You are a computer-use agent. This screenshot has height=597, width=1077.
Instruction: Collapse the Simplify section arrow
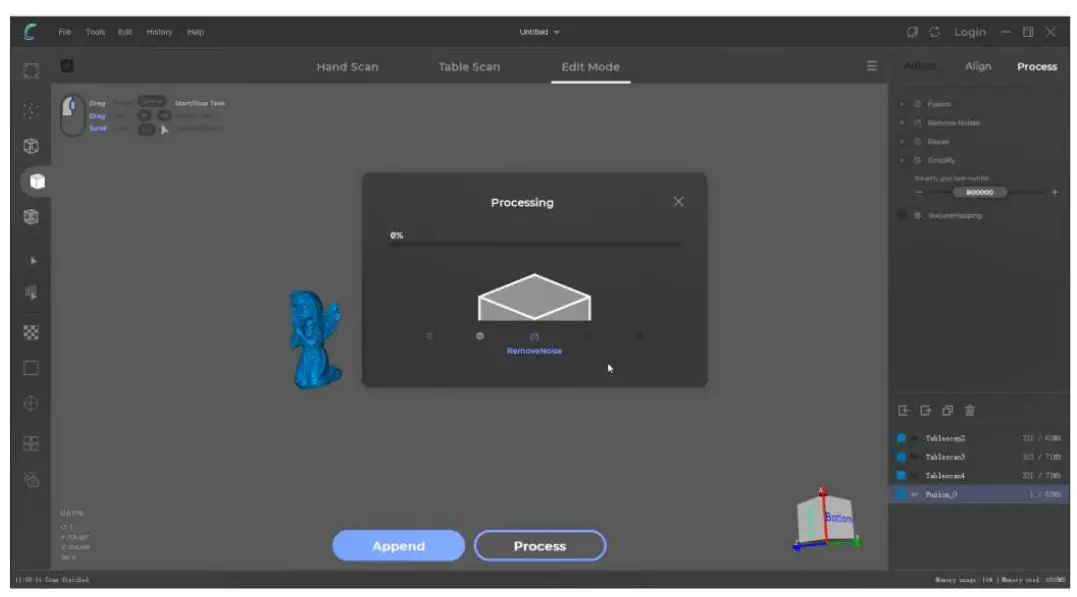pyautogui.click(x=902, y=160)
